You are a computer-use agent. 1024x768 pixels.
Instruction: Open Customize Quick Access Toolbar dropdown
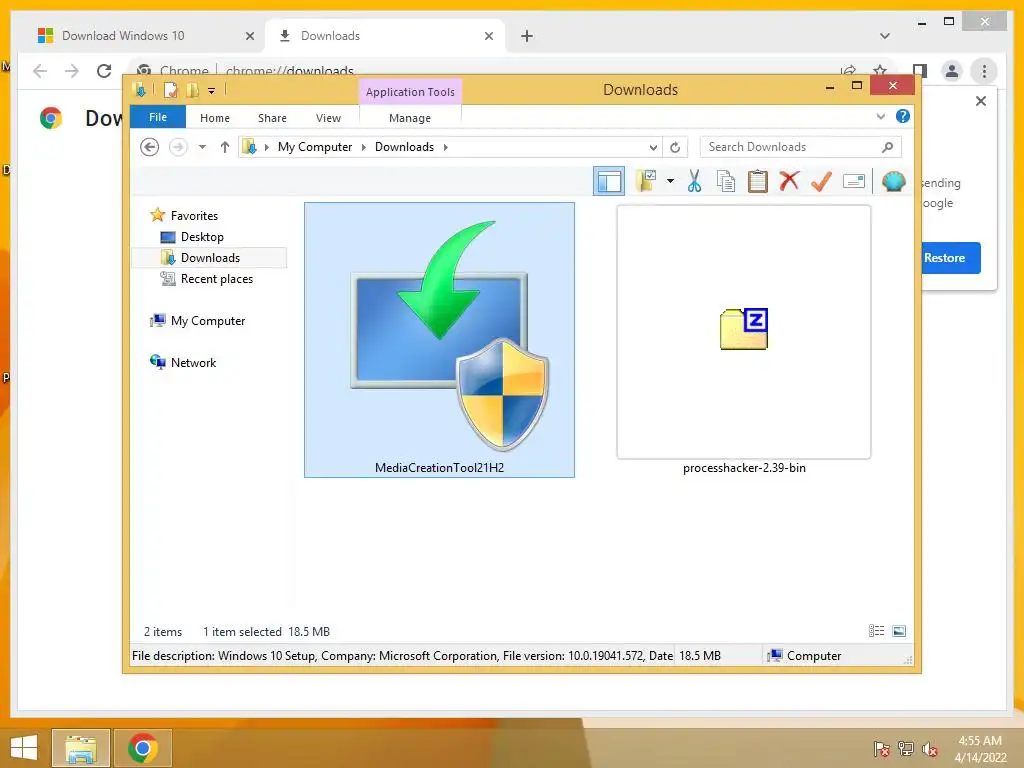[x=212, y=91]
